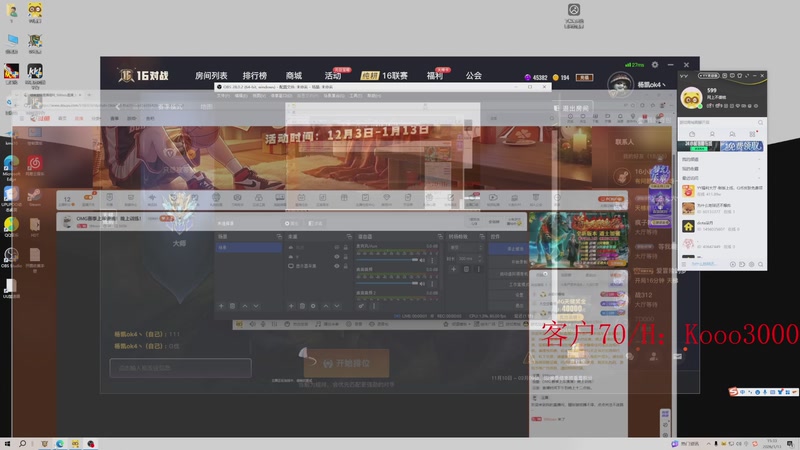Open OBS Studio desktop shortcut
Viewport: 800px width, 450px height.
click(x=11, y=258)
